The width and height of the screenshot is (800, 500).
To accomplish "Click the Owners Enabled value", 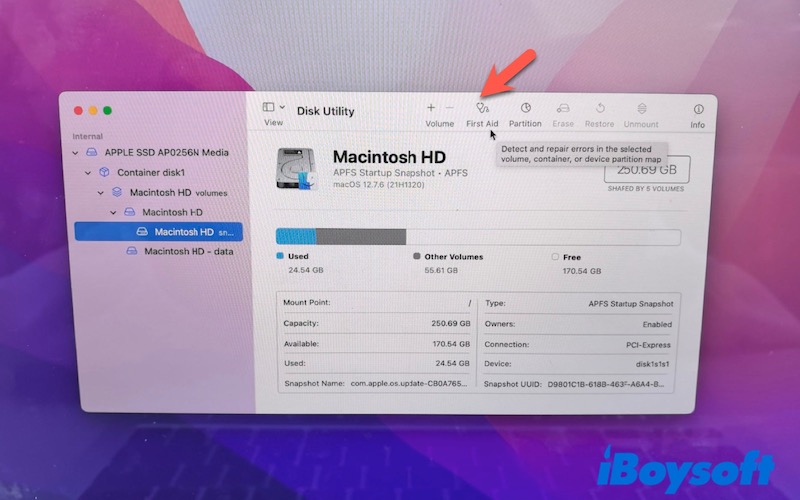I will pyautogui.click(x=657, y=324).
